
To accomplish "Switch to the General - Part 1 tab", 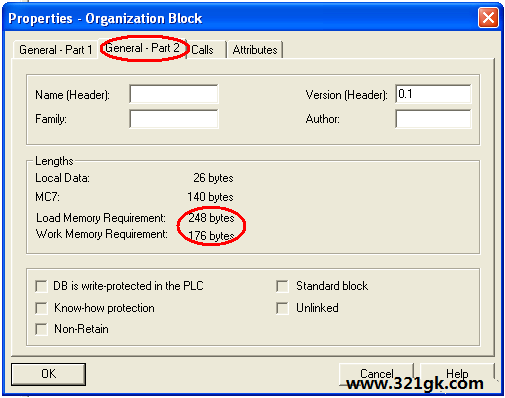I will pyautogui.click(x=55, y=50).
